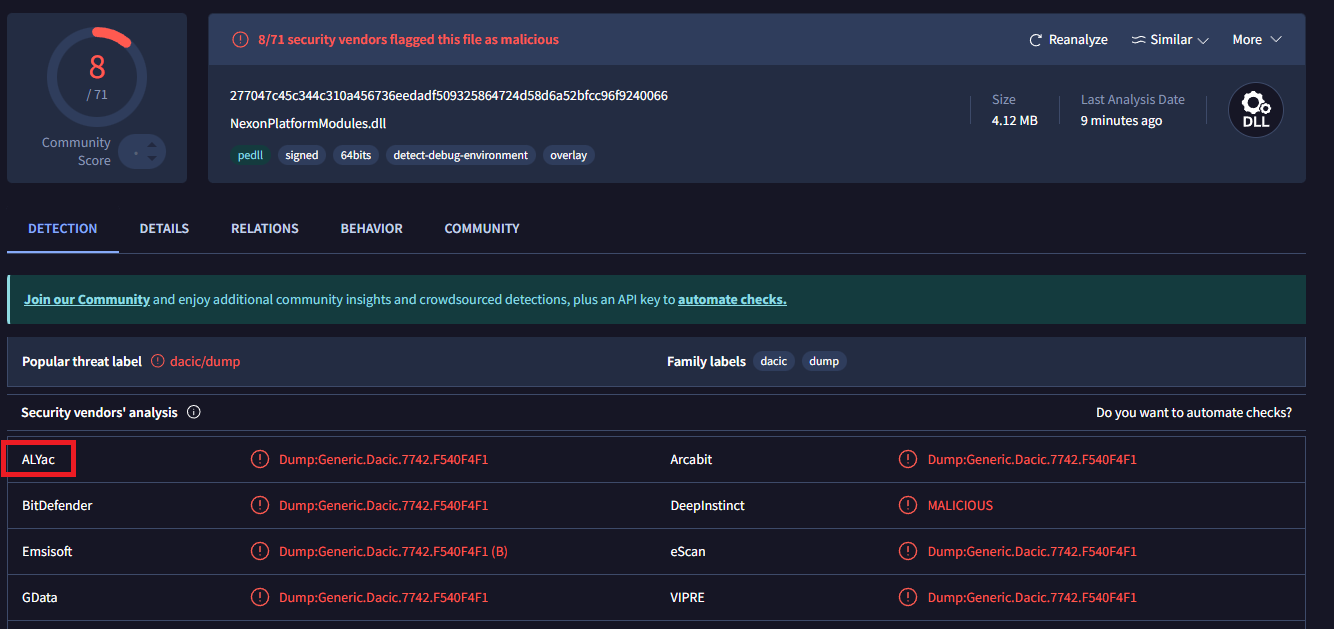Open the More dropdown menu
1334x629 pixels.
[1256, 40]
